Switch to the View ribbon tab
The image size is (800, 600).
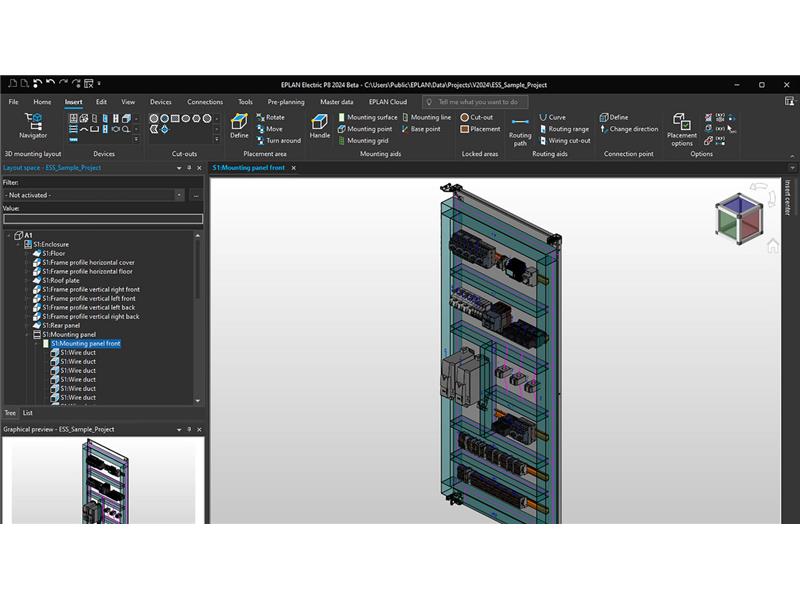(128, 102)
